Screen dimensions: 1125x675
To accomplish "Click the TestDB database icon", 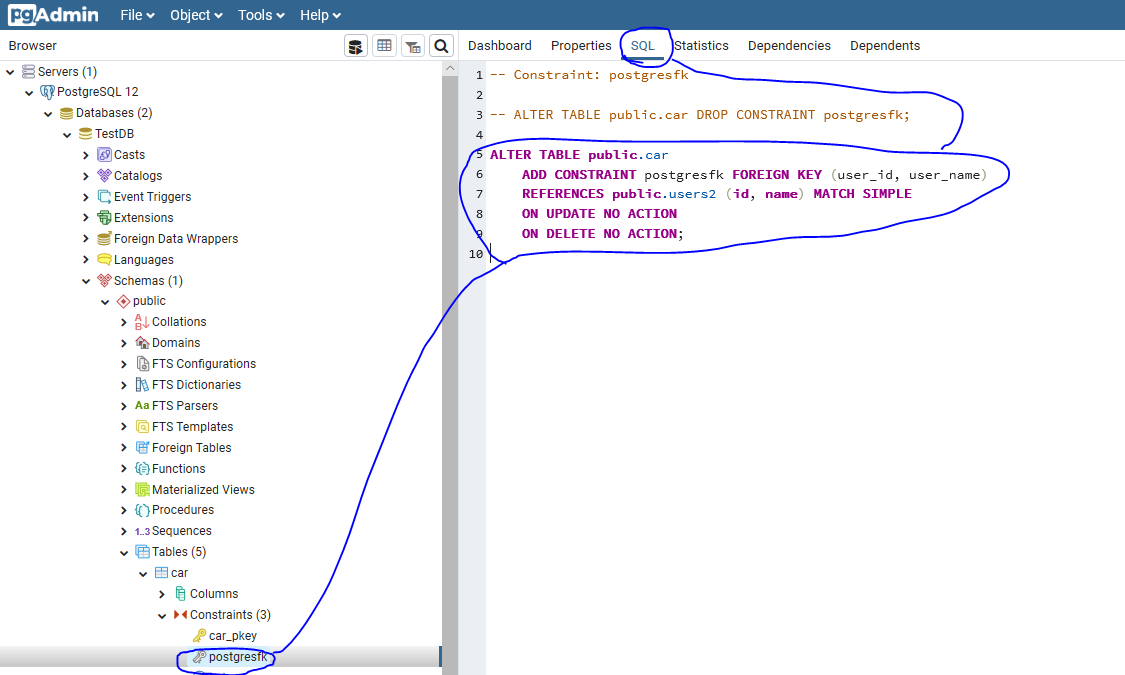I will pyautogui.click(x=85, y=134).
